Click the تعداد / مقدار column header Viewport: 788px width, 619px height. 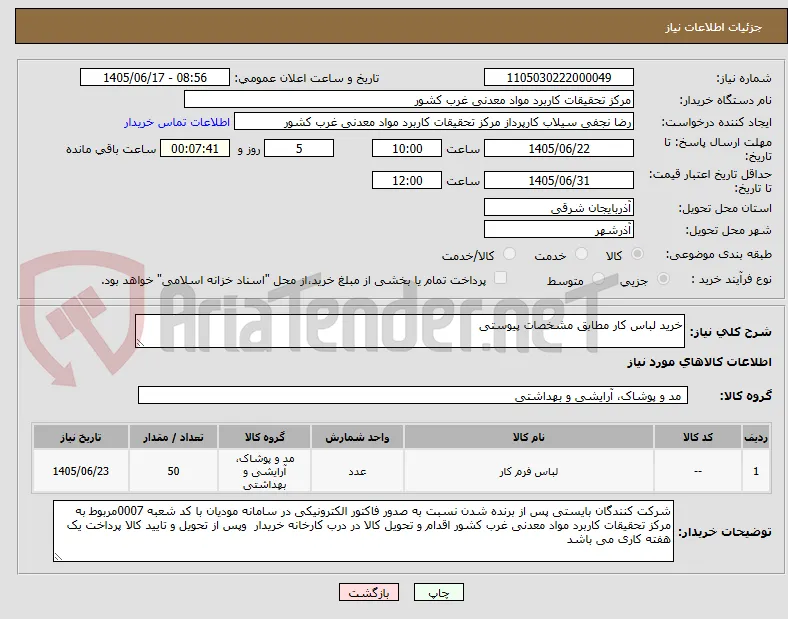[x=173, y=437]
